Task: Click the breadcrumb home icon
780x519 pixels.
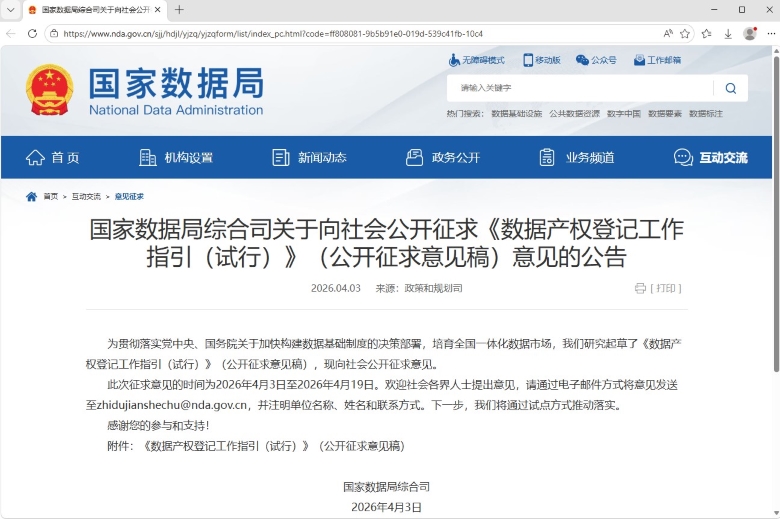Action: click(x=31, y=197)
